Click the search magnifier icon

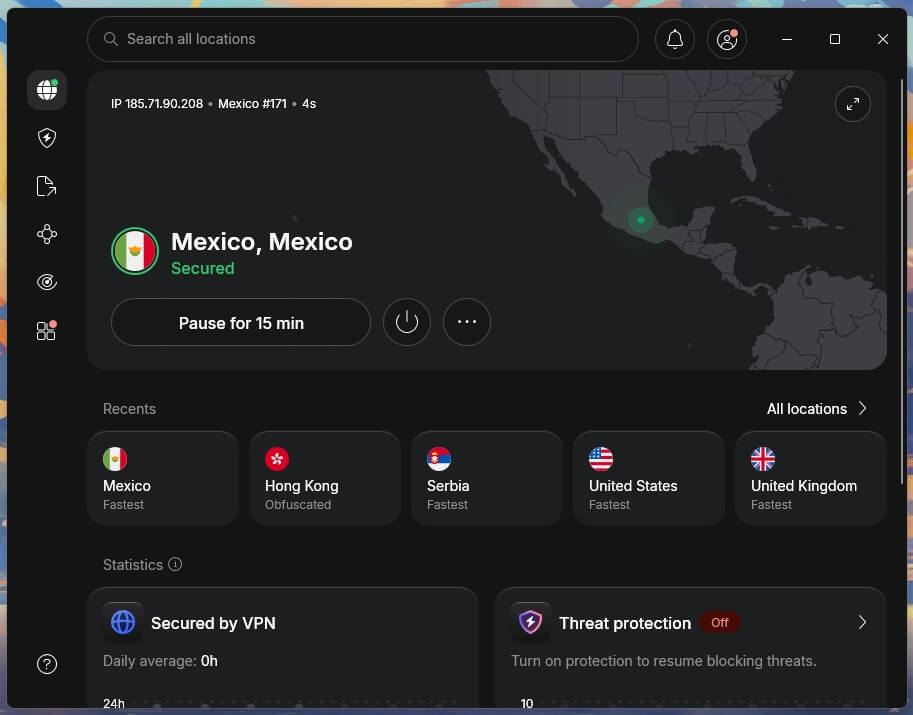click(111, 39)
